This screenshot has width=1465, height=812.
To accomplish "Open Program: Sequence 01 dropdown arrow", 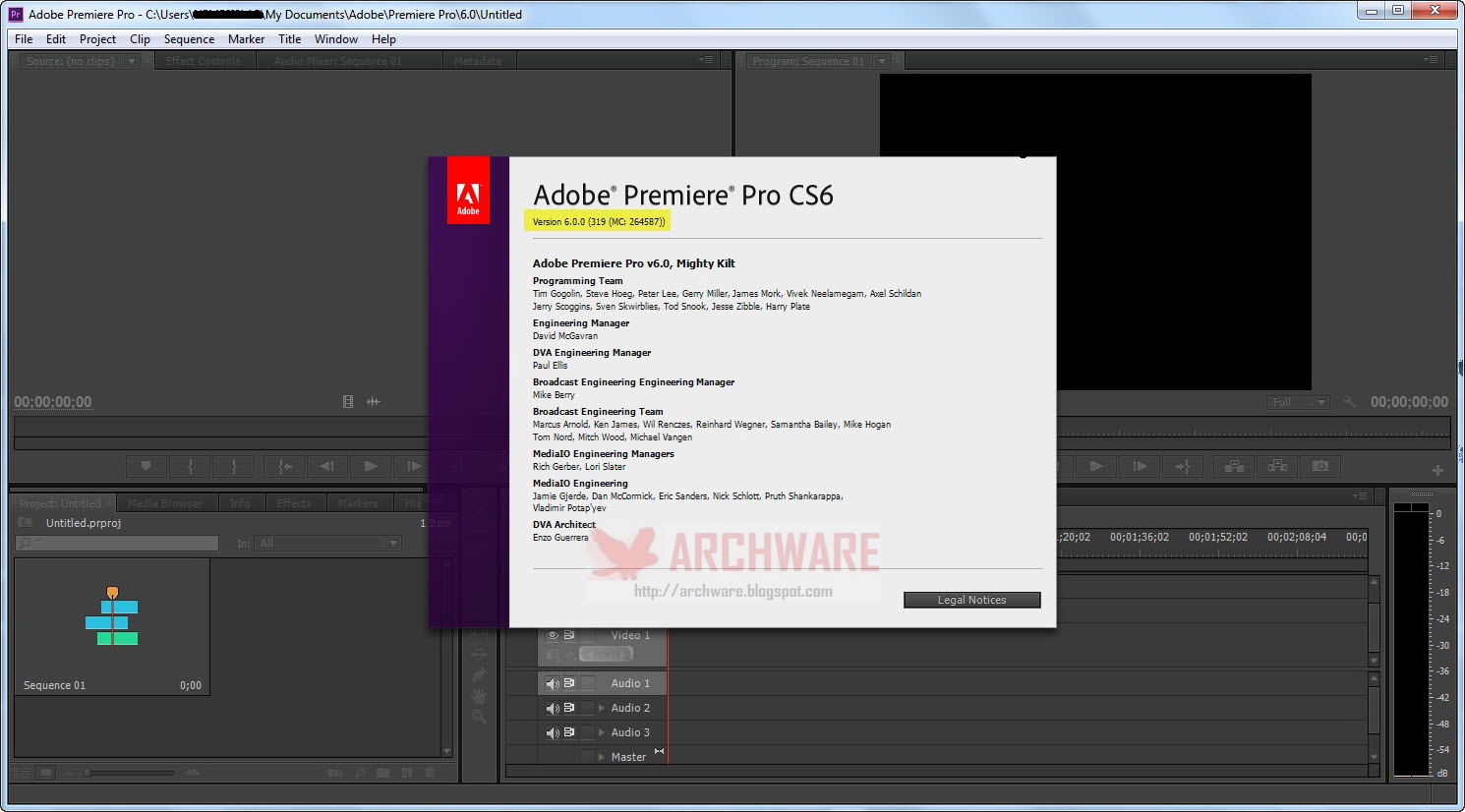I will 882,61.
